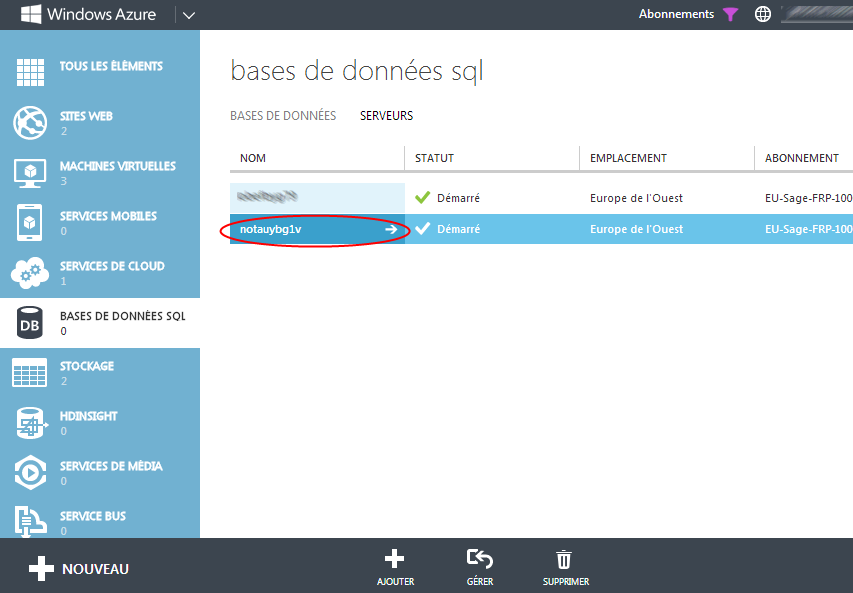Click the green checkmark in first server row
853x593 pixels.
(x=423, y=197)
